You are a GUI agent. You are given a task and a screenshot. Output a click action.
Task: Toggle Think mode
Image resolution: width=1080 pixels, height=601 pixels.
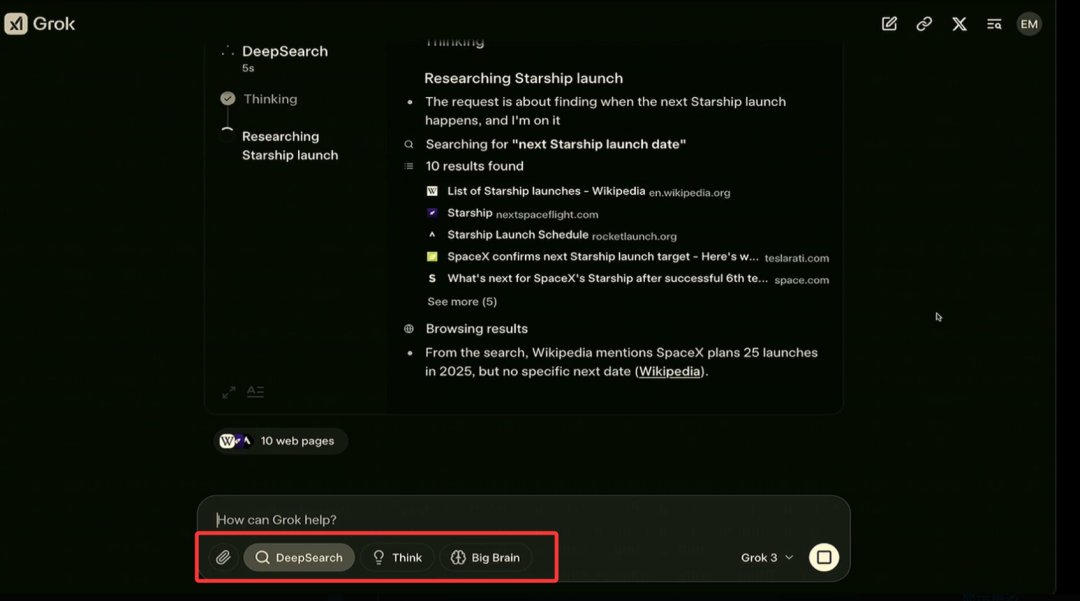click(x=397, y=558)
